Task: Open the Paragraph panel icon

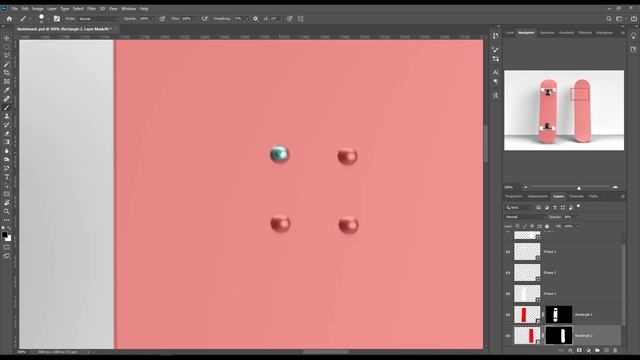Action: pyautogui.click(x=495, y=81)
